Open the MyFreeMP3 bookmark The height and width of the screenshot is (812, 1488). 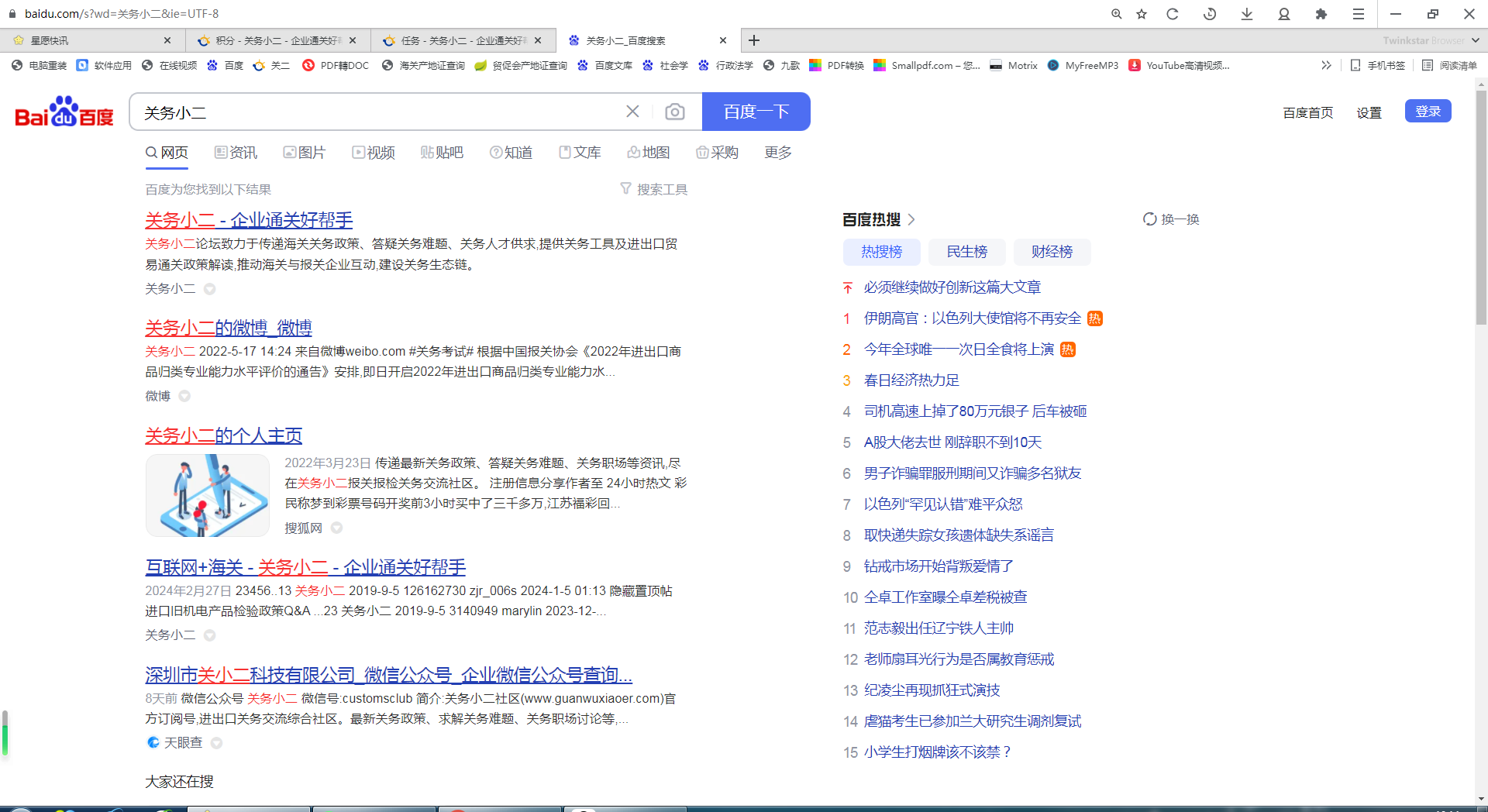click(x=1083, y=66)
